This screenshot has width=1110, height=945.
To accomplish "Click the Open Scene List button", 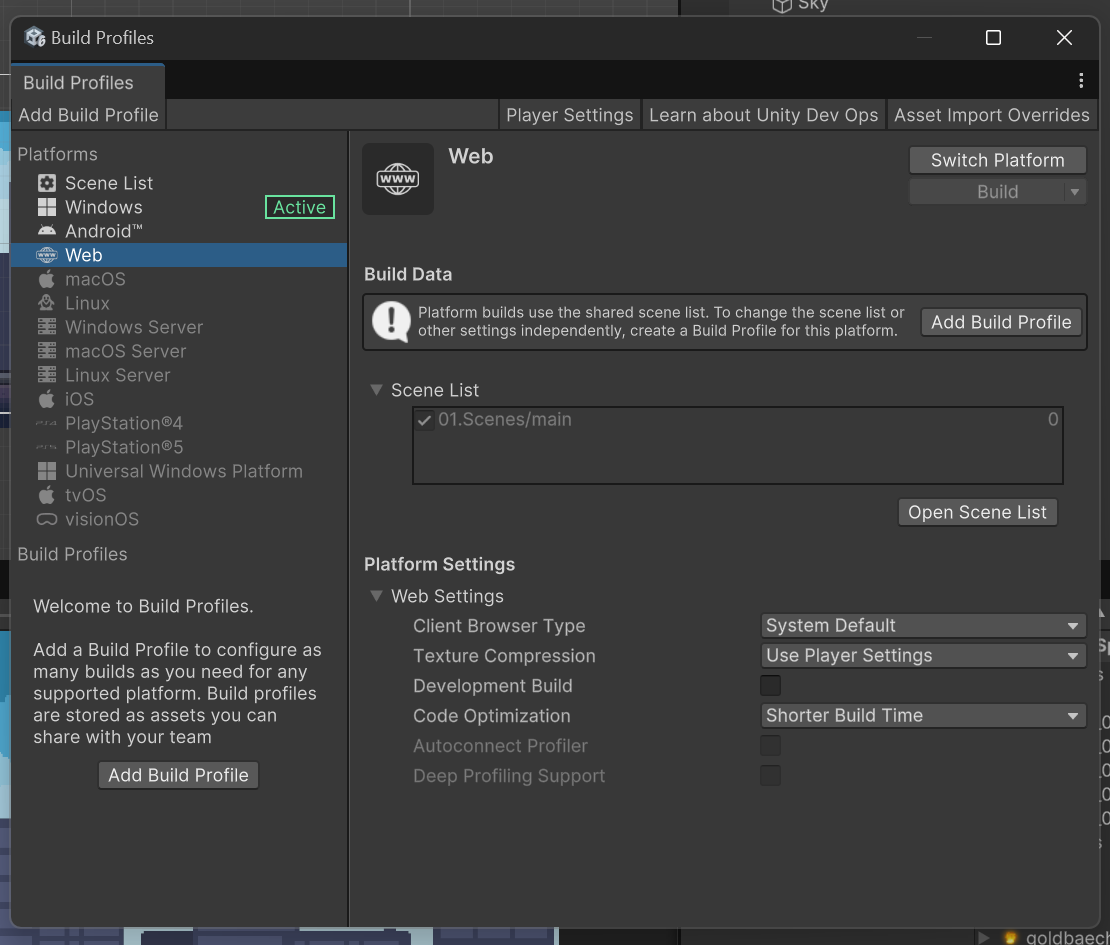I will pyautogui.click(x=977, y=512).
